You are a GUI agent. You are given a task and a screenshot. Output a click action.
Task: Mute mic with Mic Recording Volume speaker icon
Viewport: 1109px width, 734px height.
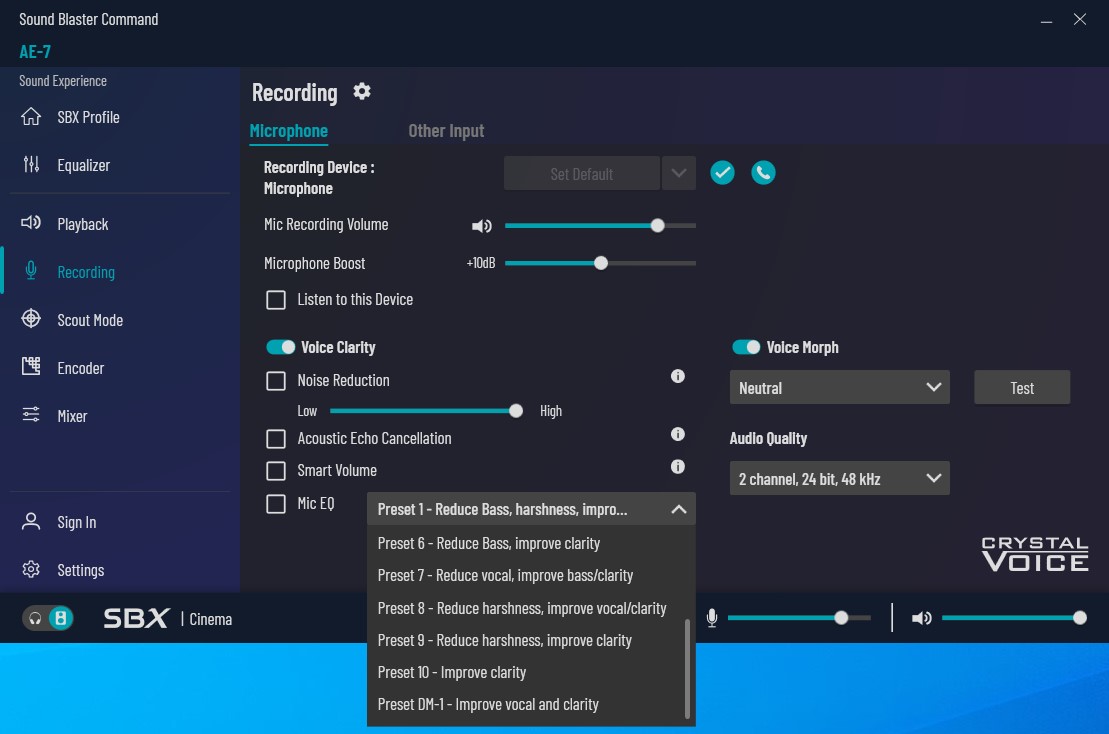pos(482,226)
